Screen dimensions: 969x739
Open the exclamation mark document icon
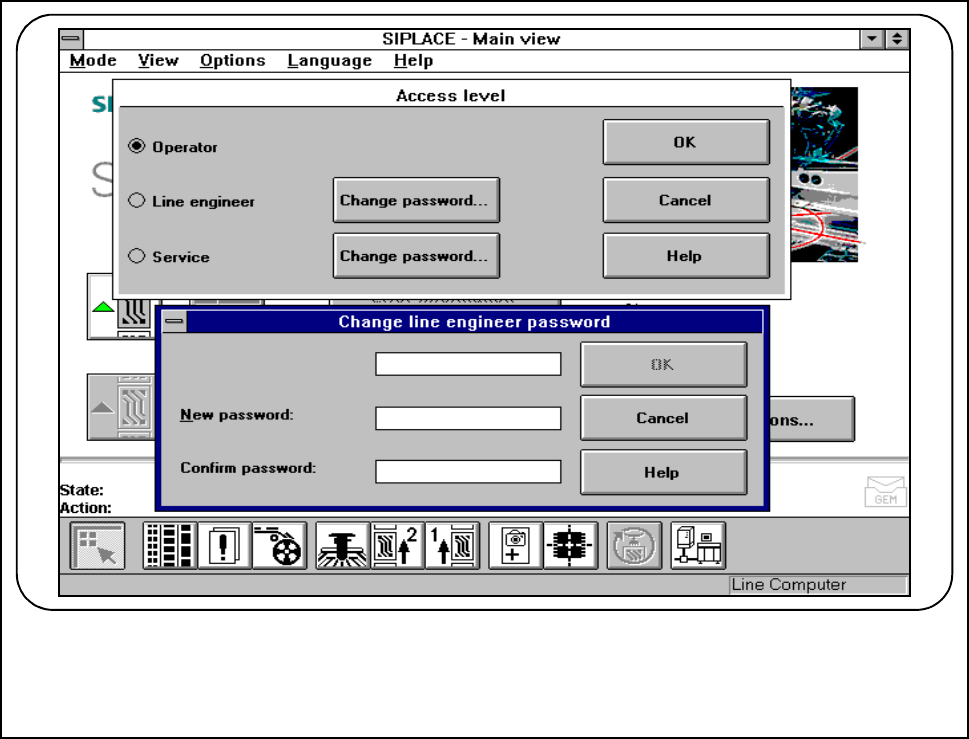click(x=224, y=546)
